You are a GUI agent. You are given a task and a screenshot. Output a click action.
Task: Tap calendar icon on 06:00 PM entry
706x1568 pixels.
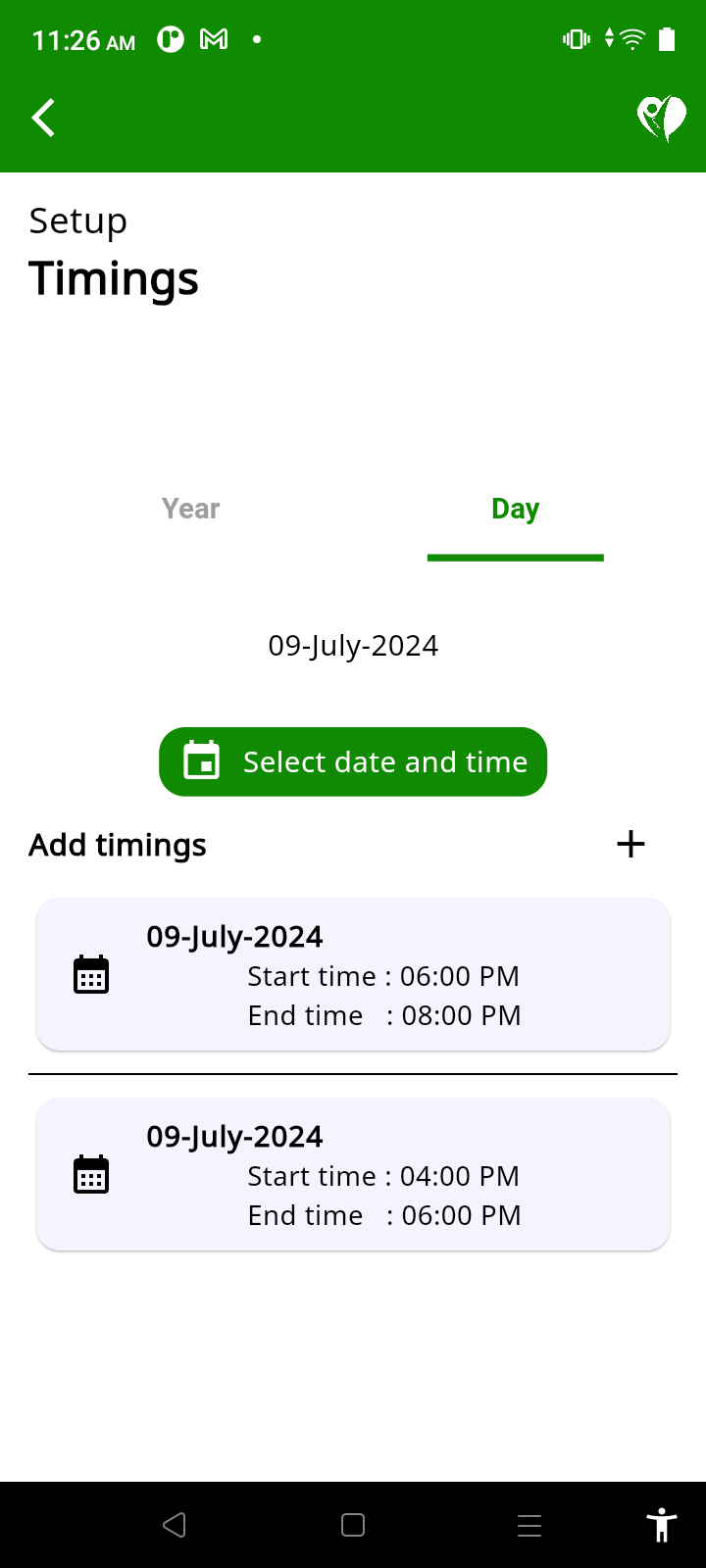tap(91, 975)
